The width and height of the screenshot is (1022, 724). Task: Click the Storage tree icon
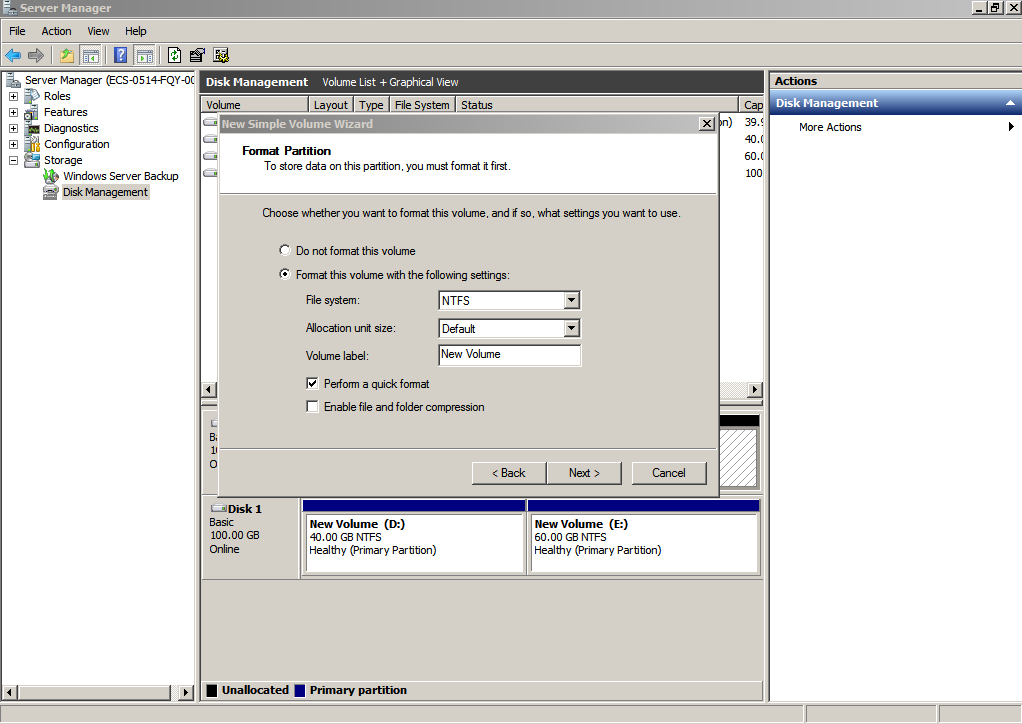(x=32, y=160)
